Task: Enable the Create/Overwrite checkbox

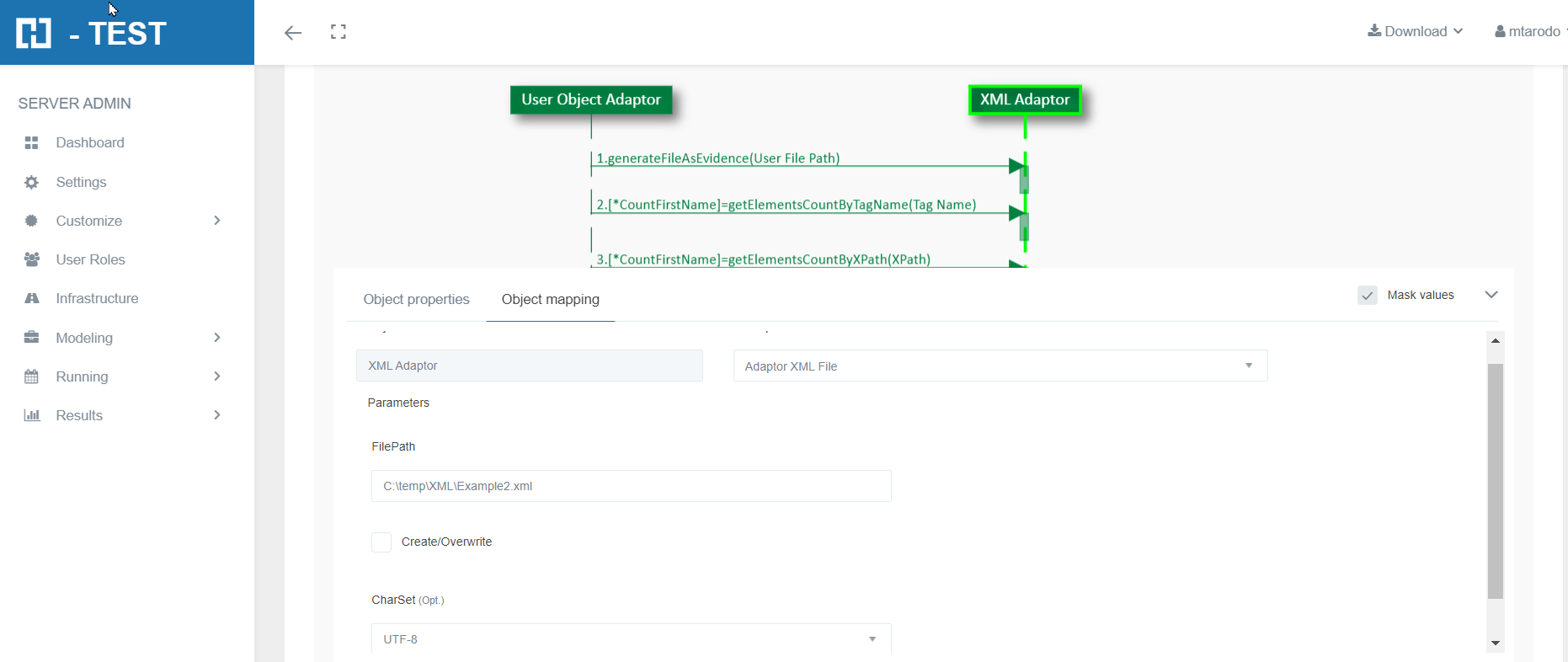Action: [x=381, y=542]
